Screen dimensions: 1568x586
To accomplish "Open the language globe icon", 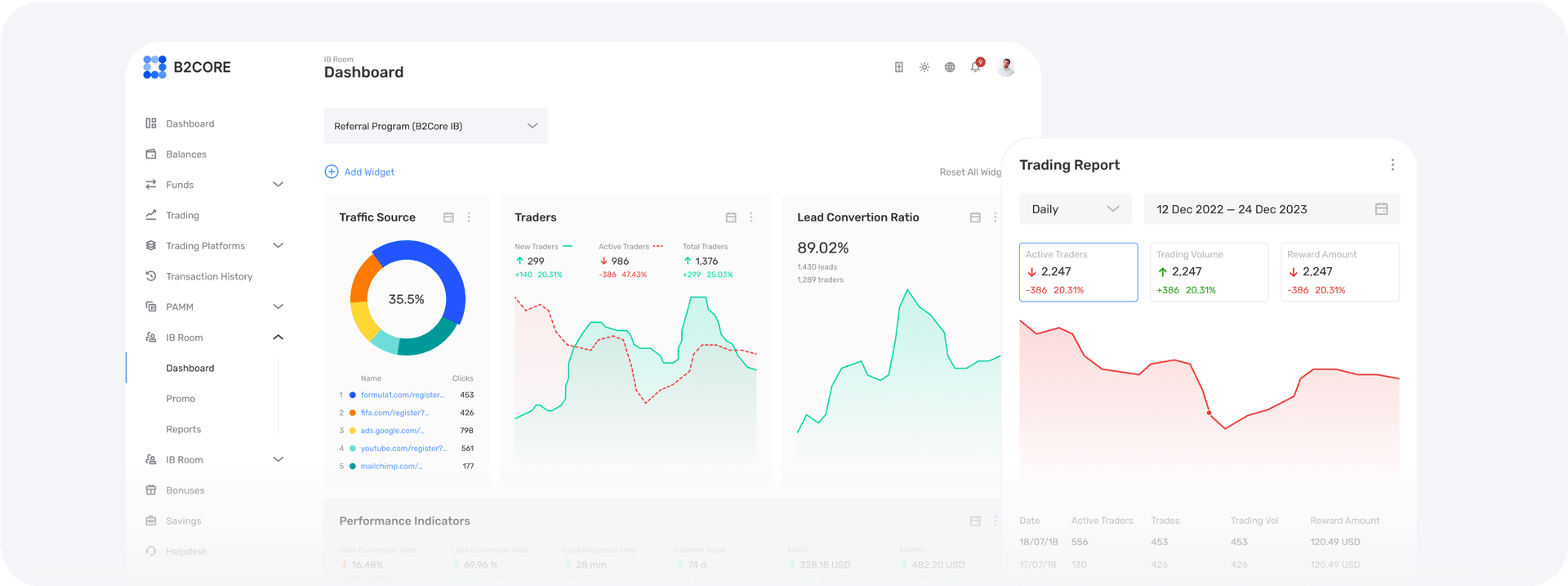I will click(x=950, y=67).
